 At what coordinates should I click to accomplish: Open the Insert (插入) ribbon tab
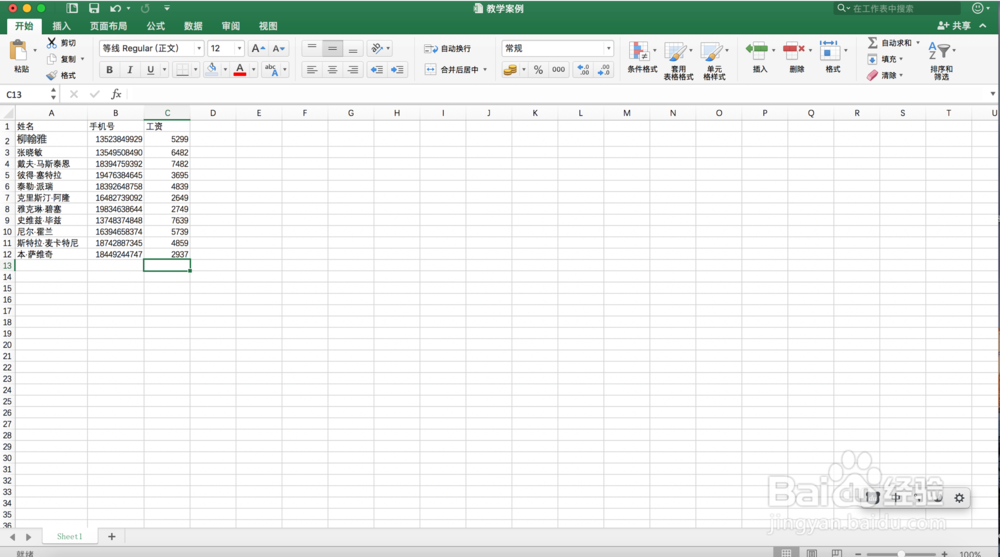point(61,26)
